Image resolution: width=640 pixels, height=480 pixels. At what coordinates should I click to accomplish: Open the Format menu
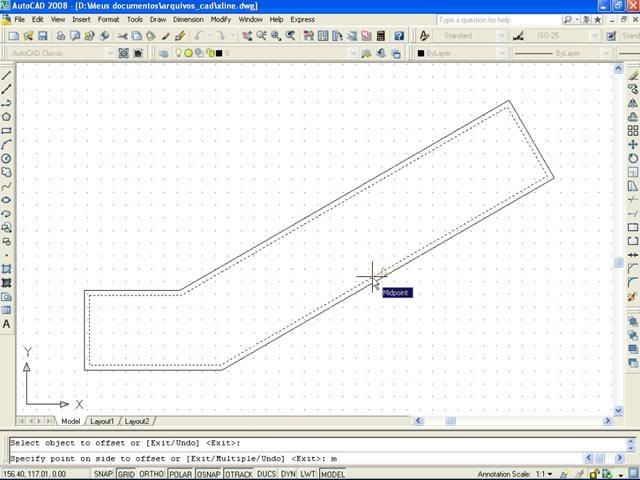[x=108, y=20]
